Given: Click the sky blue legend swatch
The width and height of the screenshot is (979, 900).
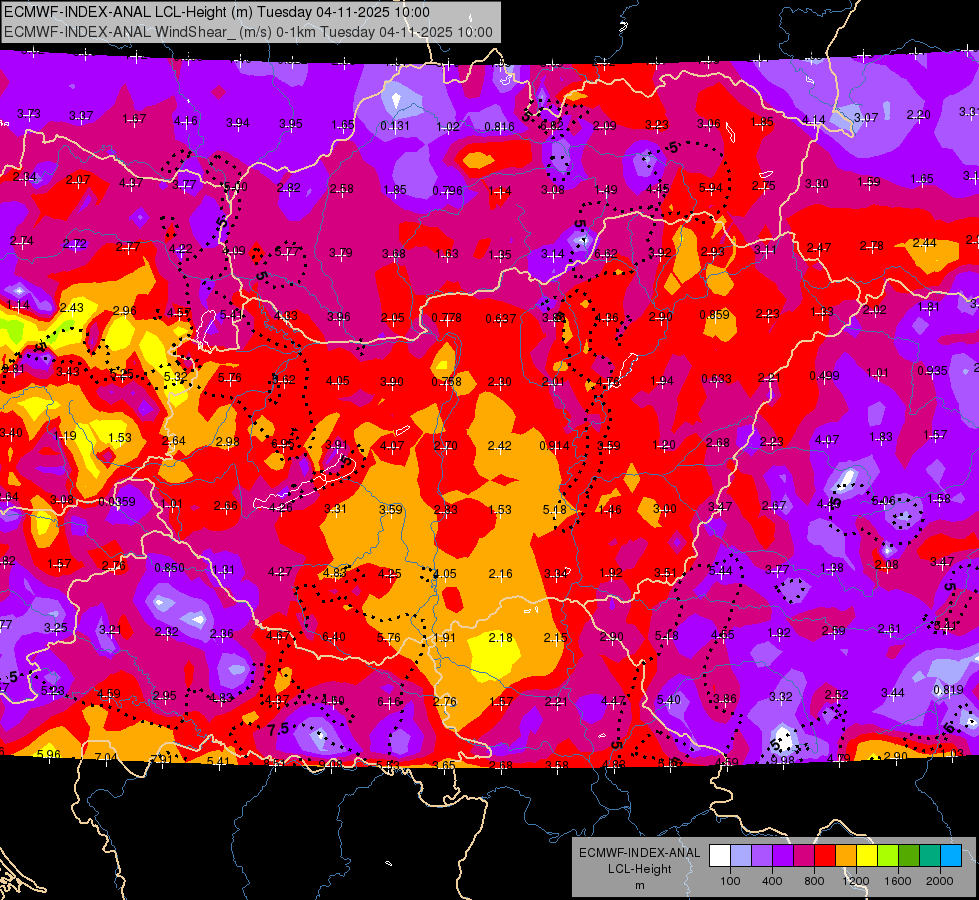Looking at the screenshot, I should coord(951,856).
